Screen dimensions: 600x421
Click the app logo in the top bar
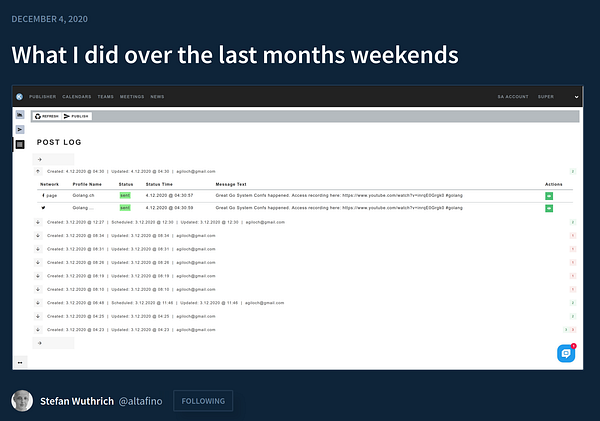pos(20,97)
